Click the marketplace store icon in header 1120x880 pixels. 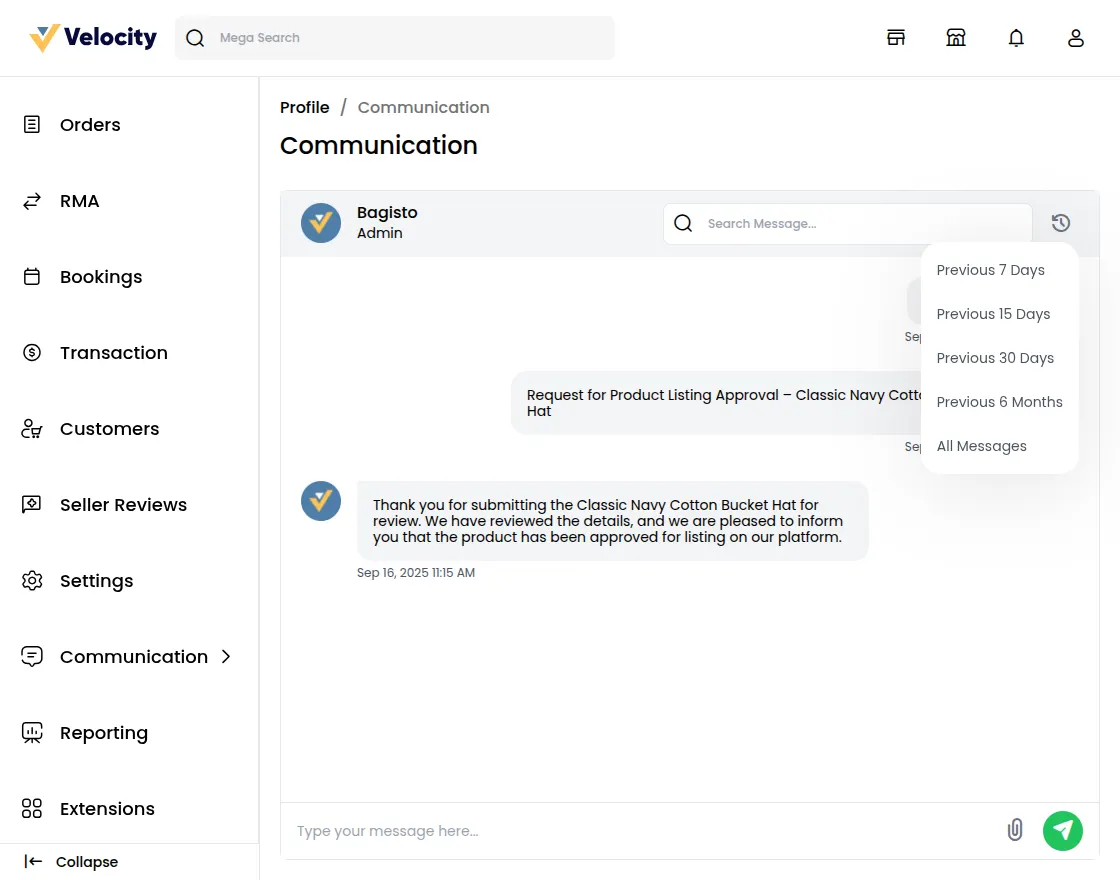click(956, 38)
